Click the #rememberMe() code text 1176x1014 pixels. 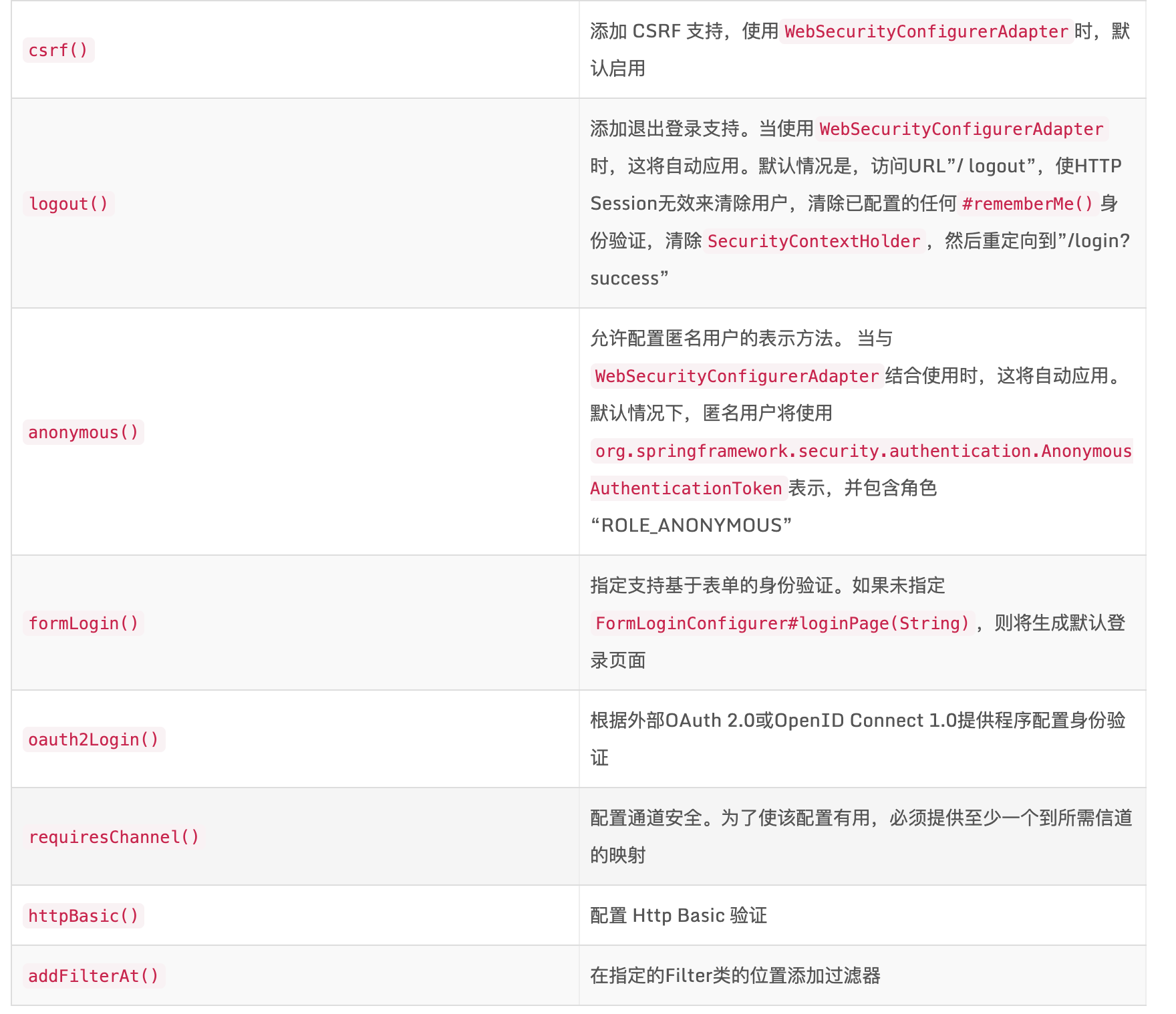point(1028,204)
